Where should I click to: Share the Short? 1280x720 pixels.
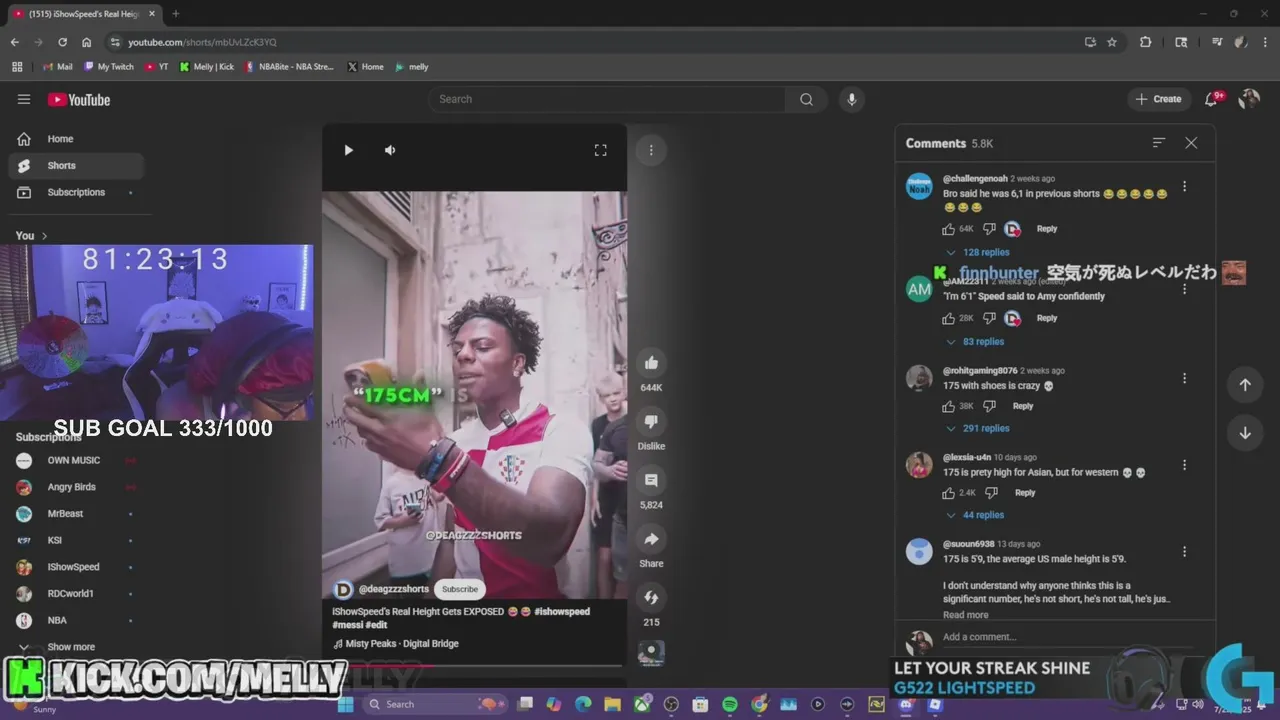point(651,540)
